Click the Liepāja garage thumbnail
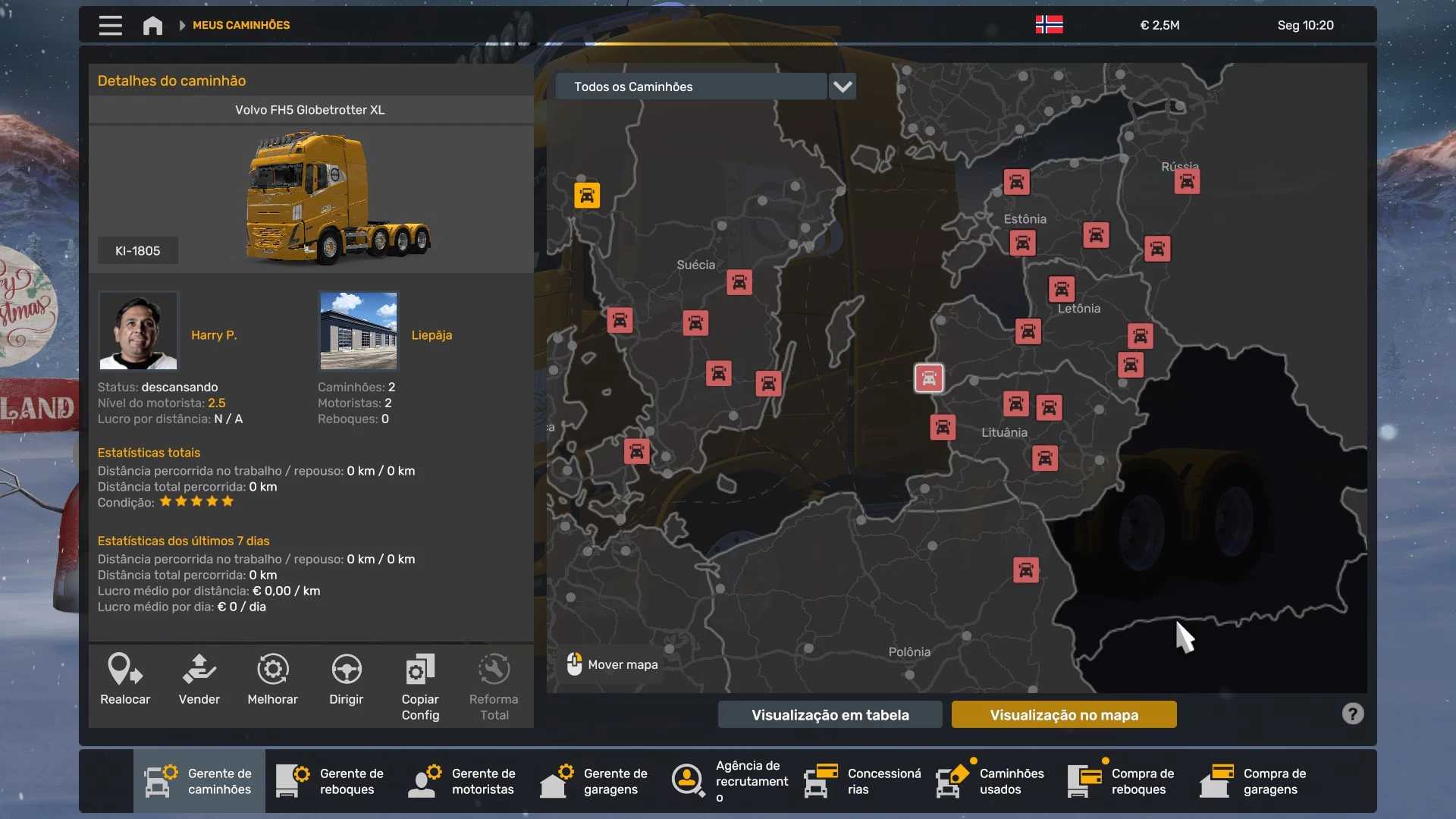1456x819 pixels. pos(359,331)
